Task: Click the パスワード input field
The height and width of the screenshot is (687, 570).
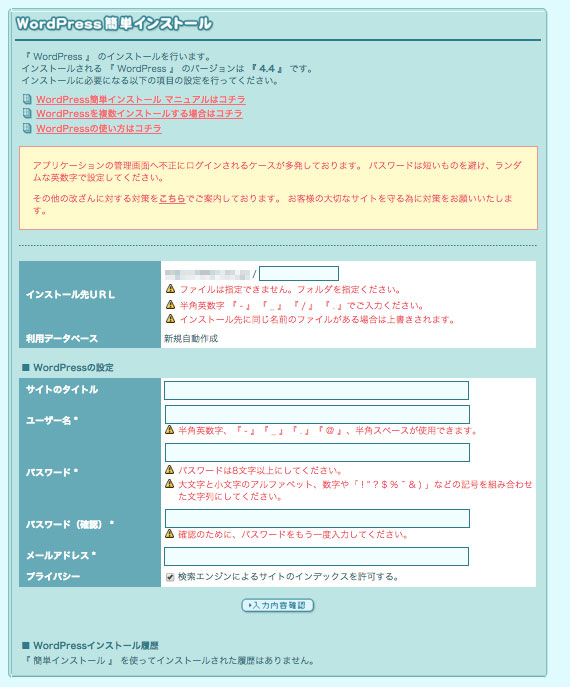Action: [317, 452]
